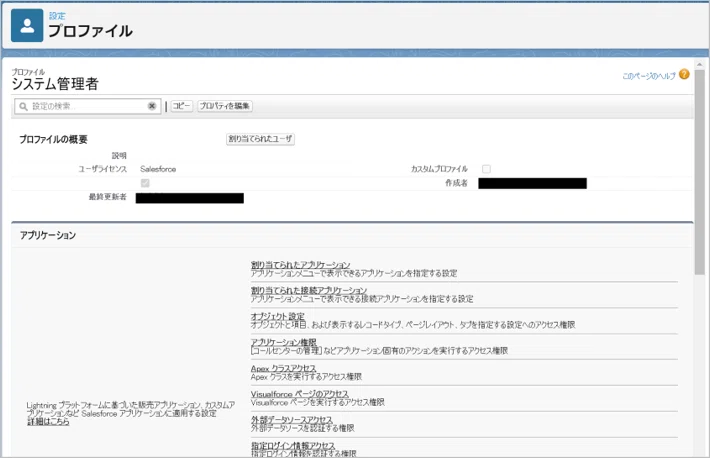Click the プロファイル page header title
The width and height of the screenshot is (710, 458).
point(91,31)
